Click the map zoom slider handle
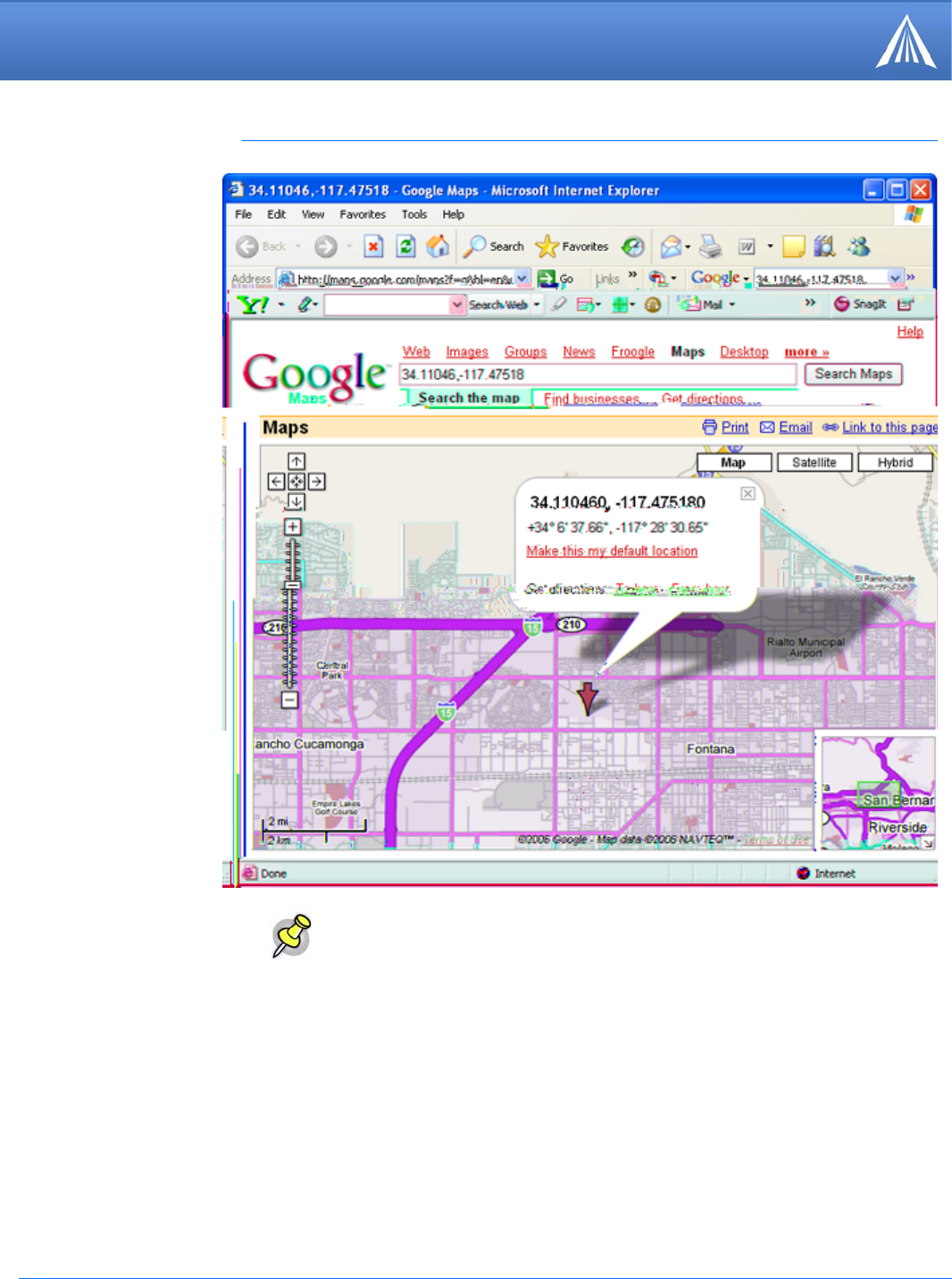The height and width of the screenshot is (1279, 952). pos(292,586)
